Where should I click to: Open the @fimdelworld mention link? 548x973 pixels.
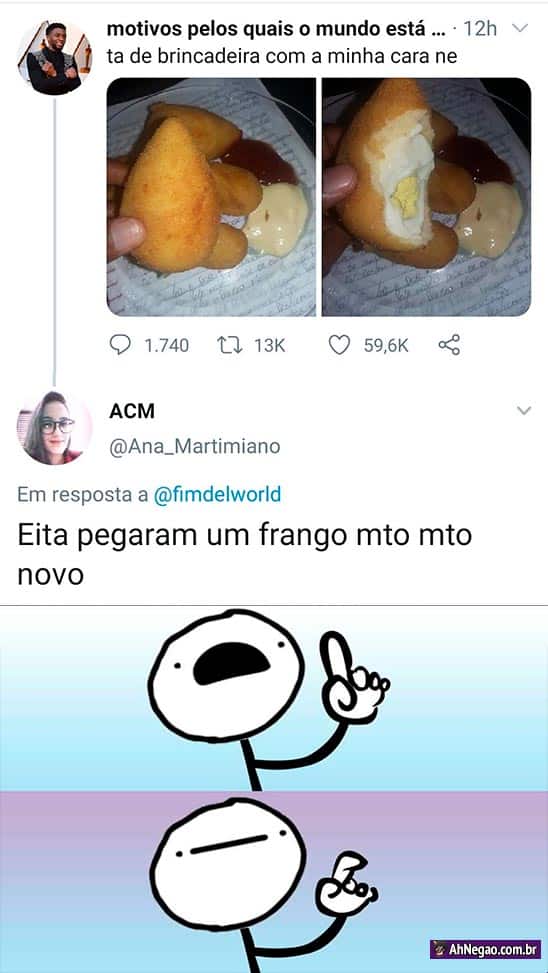(217, 494)
